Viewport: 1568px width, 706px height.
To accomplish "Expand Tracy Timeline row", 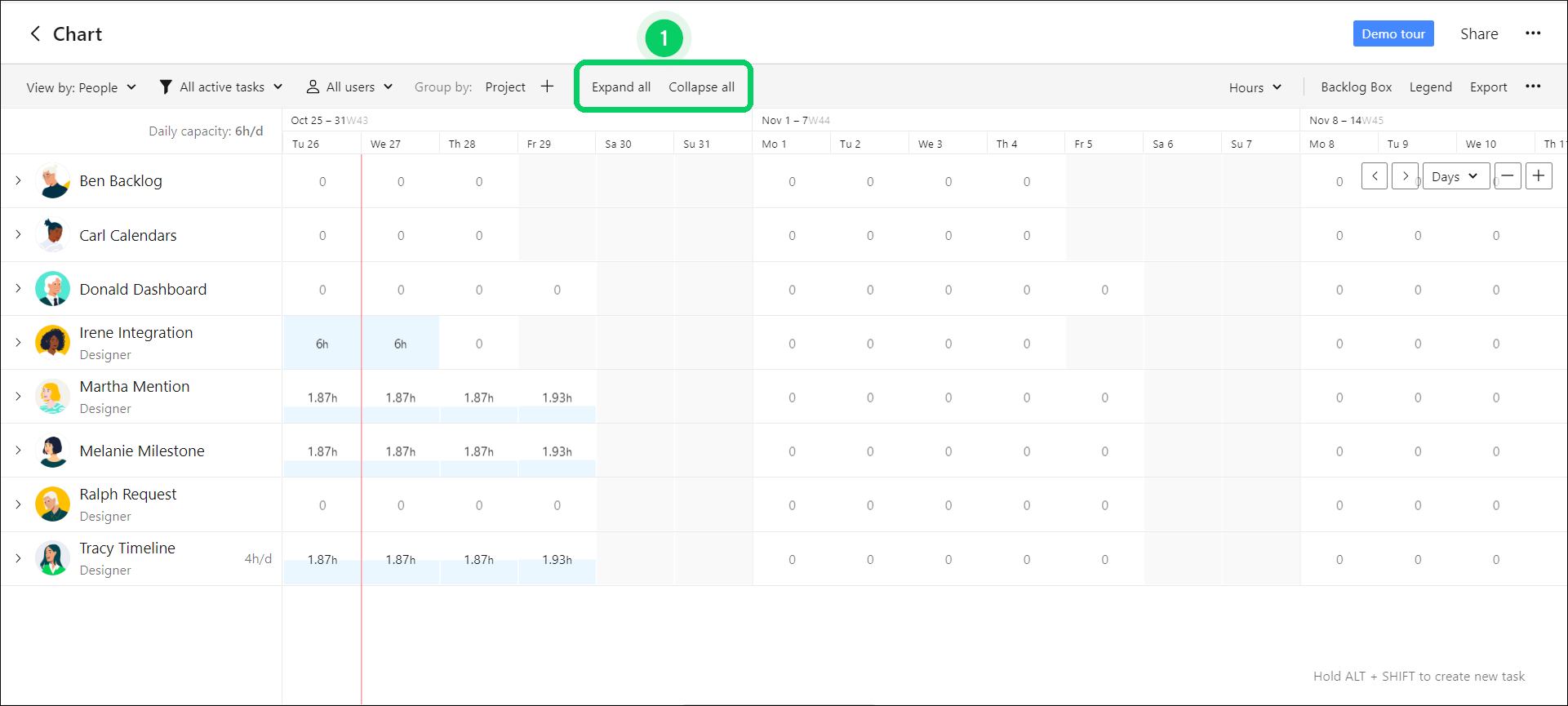I will [x=18, y=558].
